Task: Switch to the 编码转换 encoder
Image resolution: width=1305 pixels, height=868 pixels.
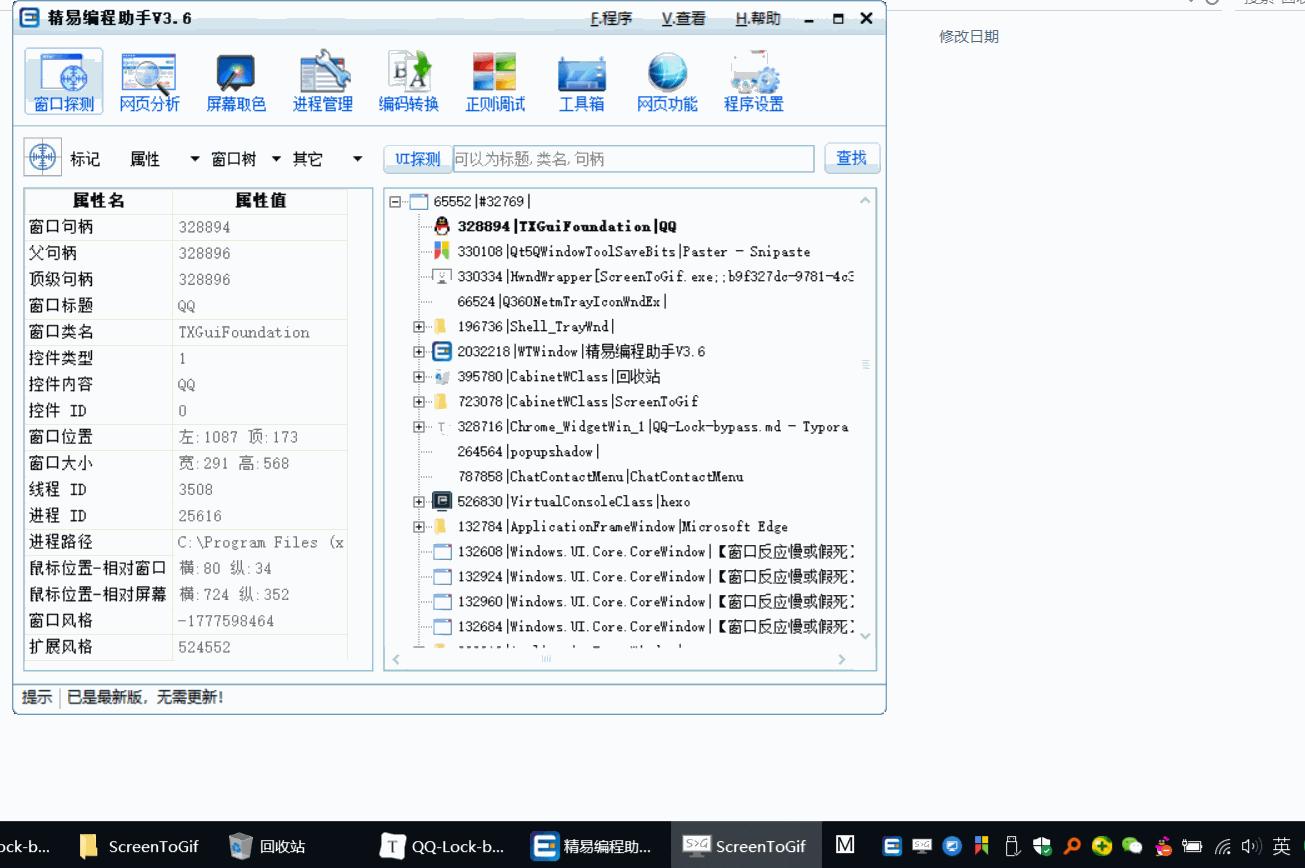Action: pyautogui.click(x=409, y=81)
